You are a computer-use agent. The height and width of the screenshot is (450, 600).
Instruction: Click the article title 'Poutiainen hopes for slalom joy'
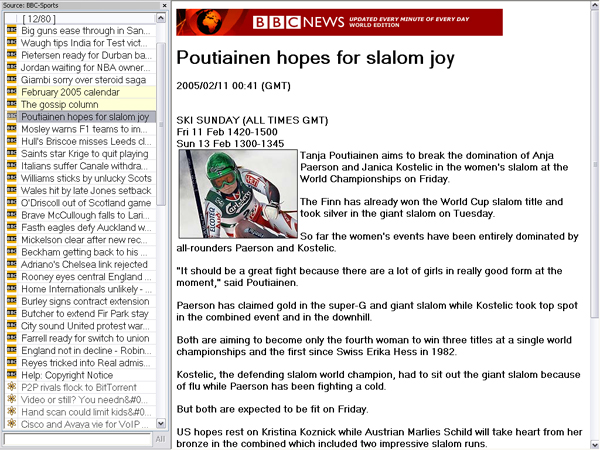315,58
